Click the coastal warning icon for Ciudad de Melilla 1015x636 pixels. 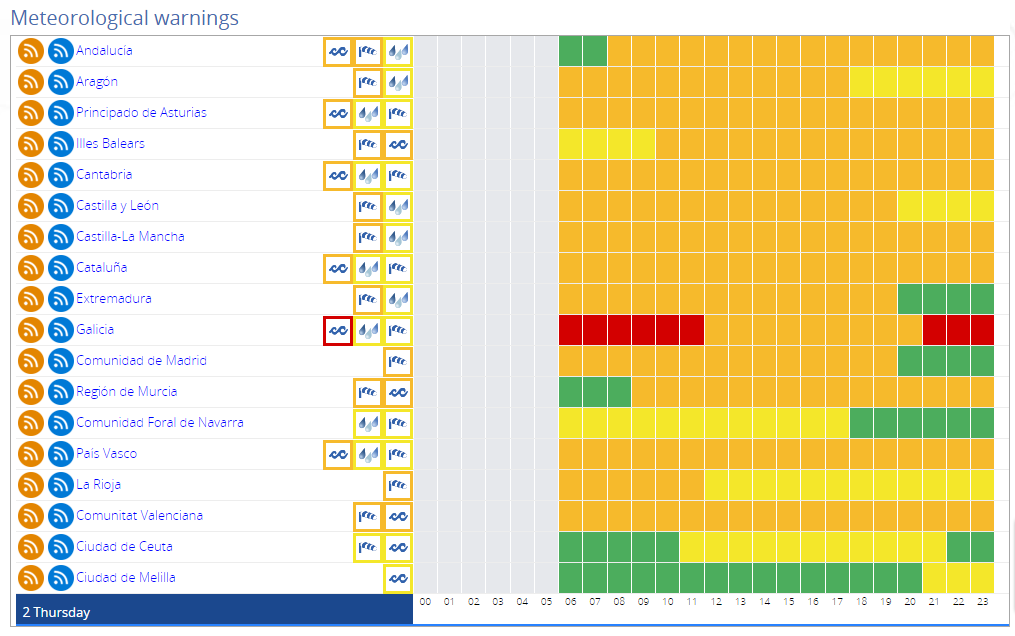click(398, 578)
